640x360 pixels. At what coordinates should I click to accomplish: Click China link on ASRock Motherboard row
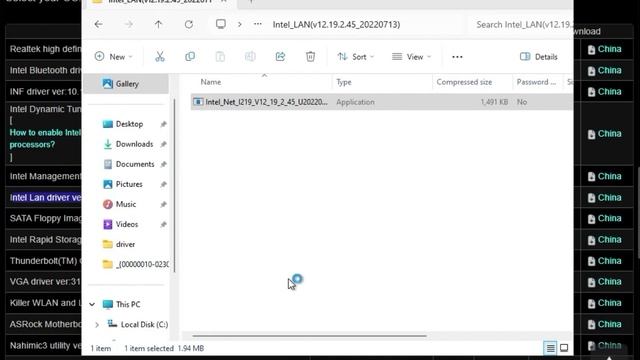[604, 324]
